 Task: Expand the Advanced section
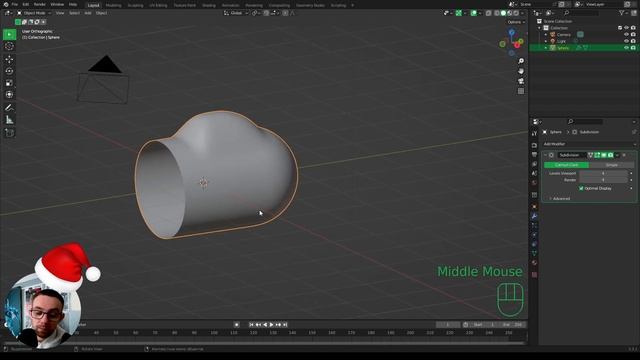[x=560, y=199]
